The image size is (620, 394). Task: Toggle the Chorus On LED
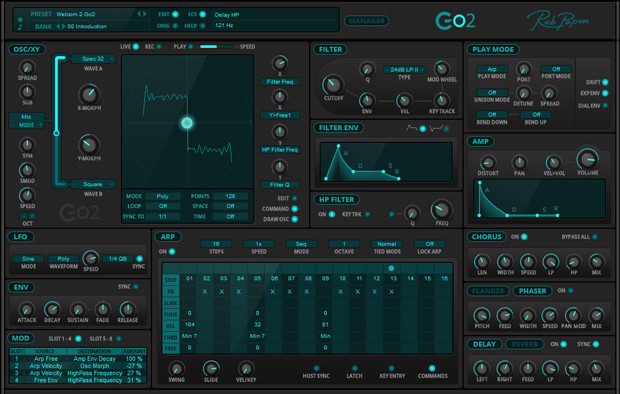(x=524, y=237)
